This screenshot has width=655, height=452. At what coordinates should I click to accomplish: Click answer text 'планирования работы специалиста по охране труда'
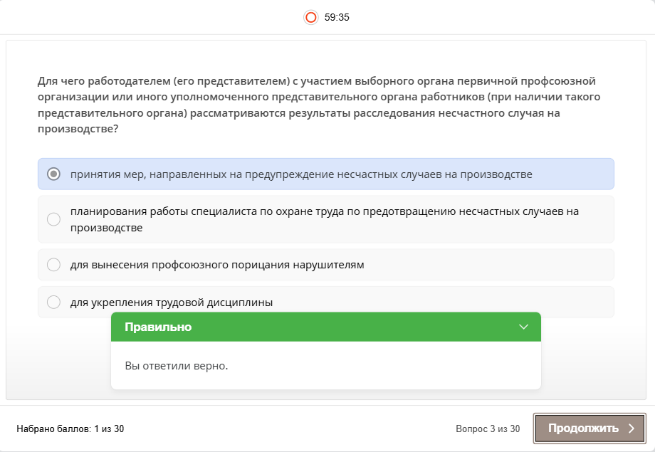pos(324,219)
